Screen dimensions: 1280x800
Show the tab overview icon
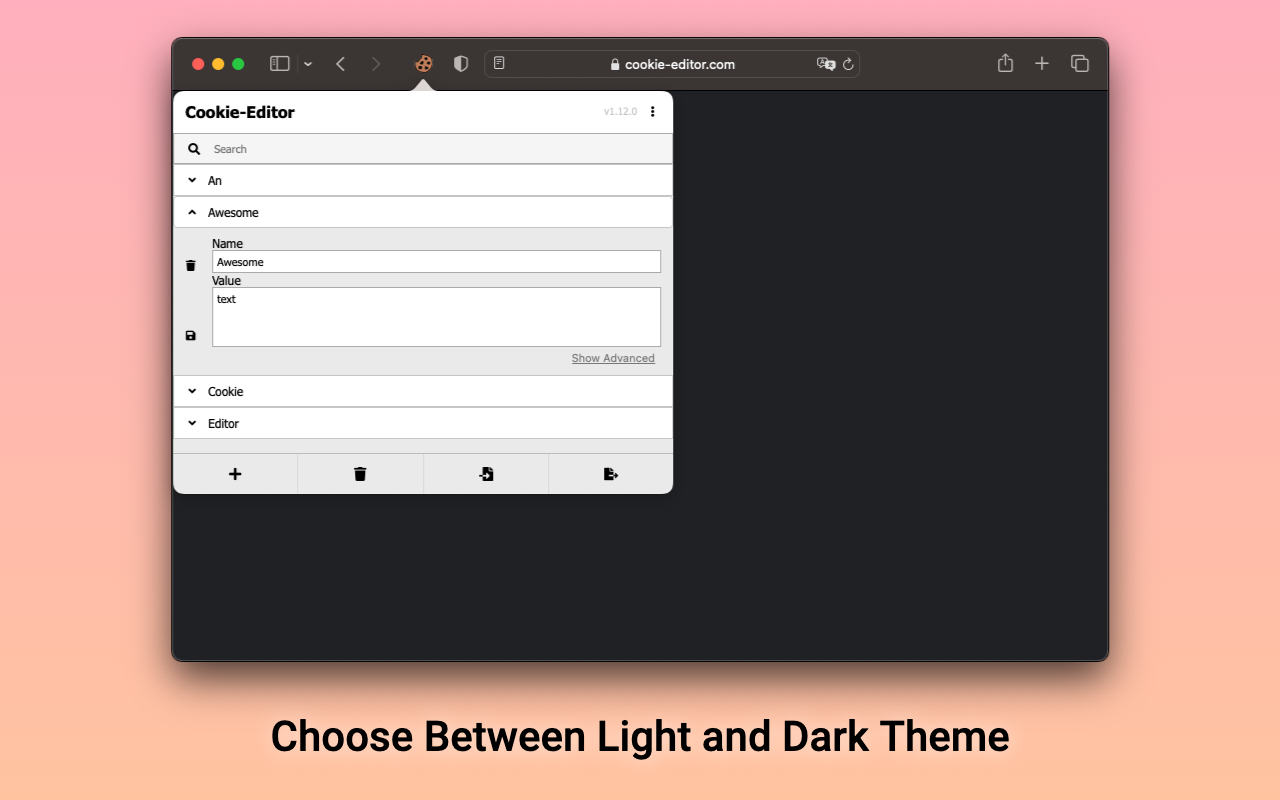pyautogui.click(x=1080, y=63)
